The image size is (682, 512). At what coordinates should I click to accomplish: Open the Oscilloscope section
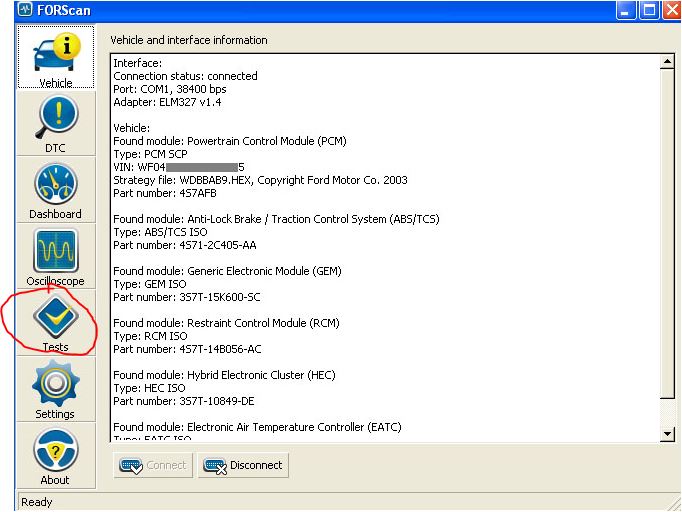56,256
